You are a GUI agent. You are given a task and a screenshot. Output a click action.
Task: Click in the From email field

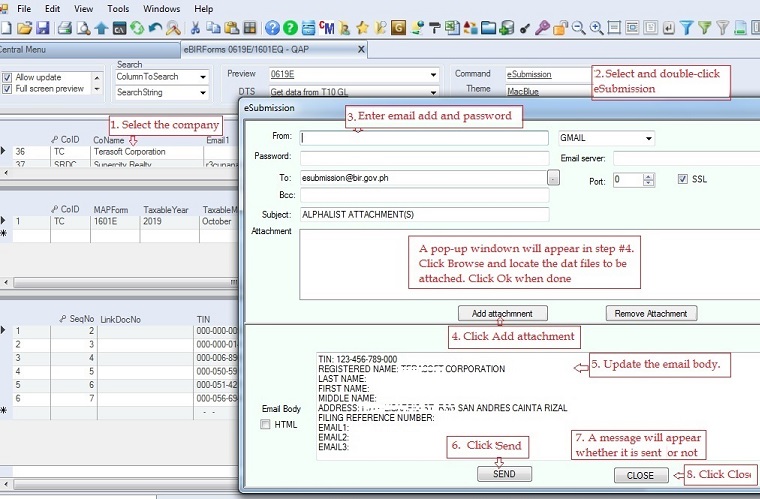(x=424, y=138)
